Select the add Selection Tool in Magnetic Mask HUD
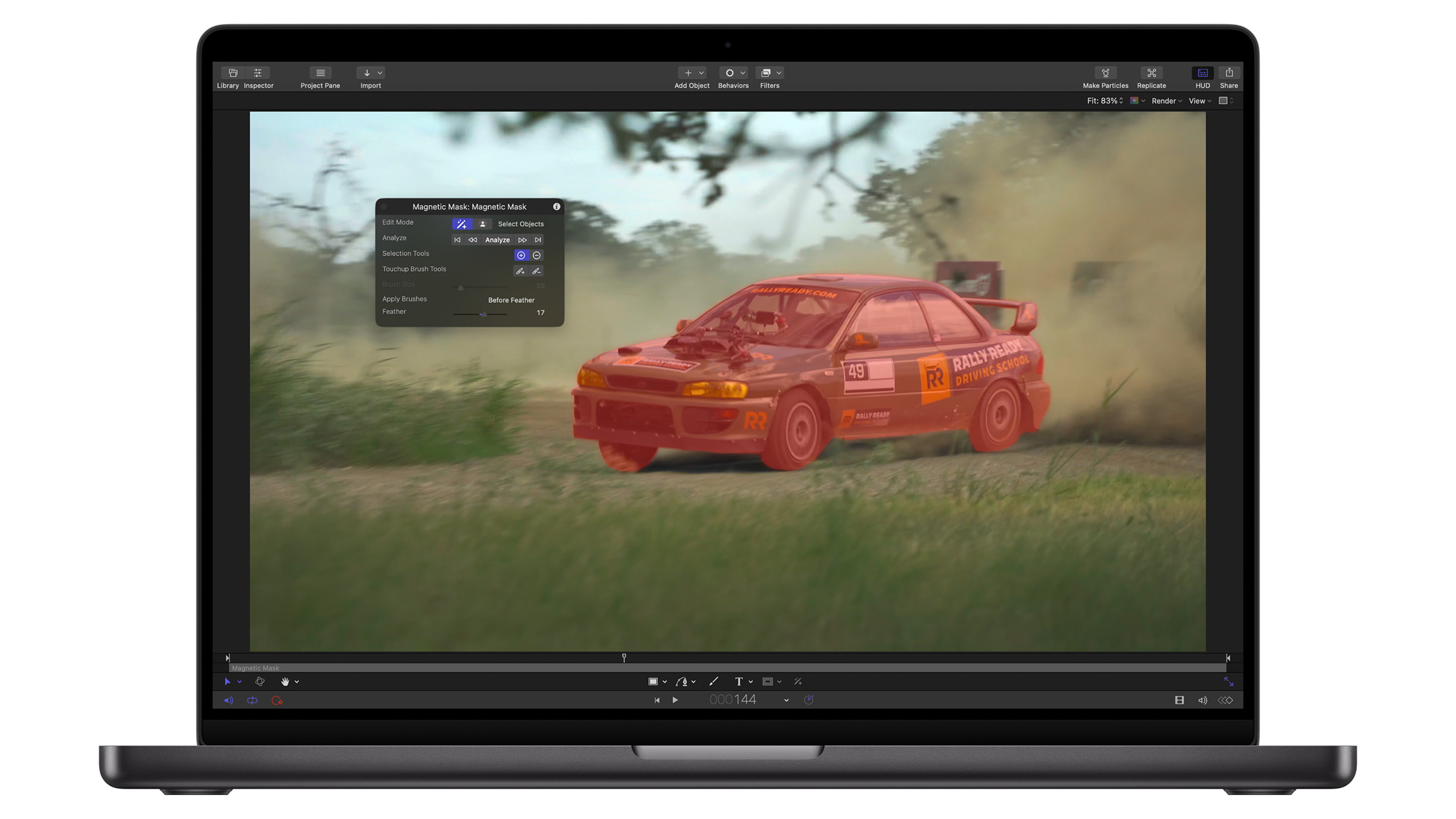The height and width of the screenshot is (819, 1456). pos(521,255)
